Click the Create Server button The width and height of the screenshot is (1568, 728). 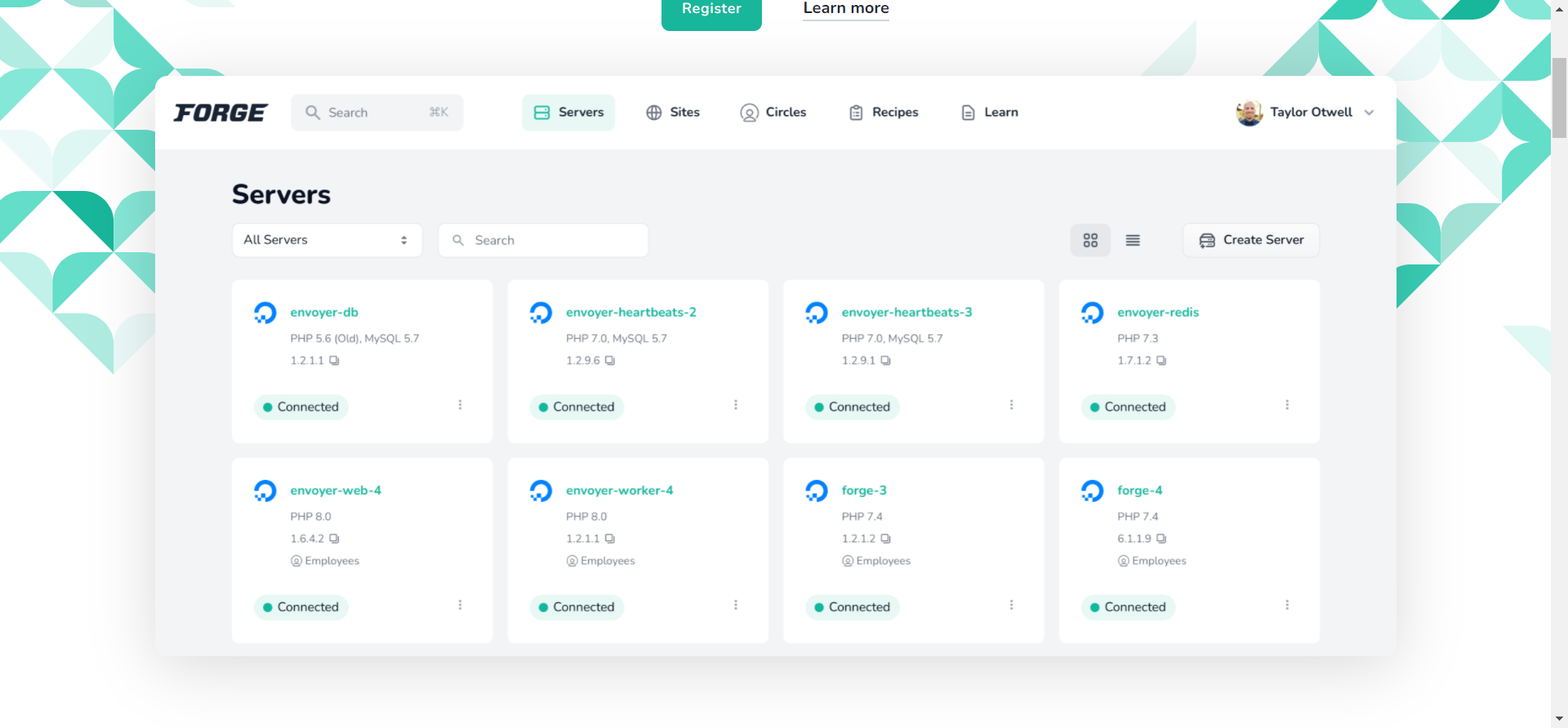click(x=1251, y=240)
